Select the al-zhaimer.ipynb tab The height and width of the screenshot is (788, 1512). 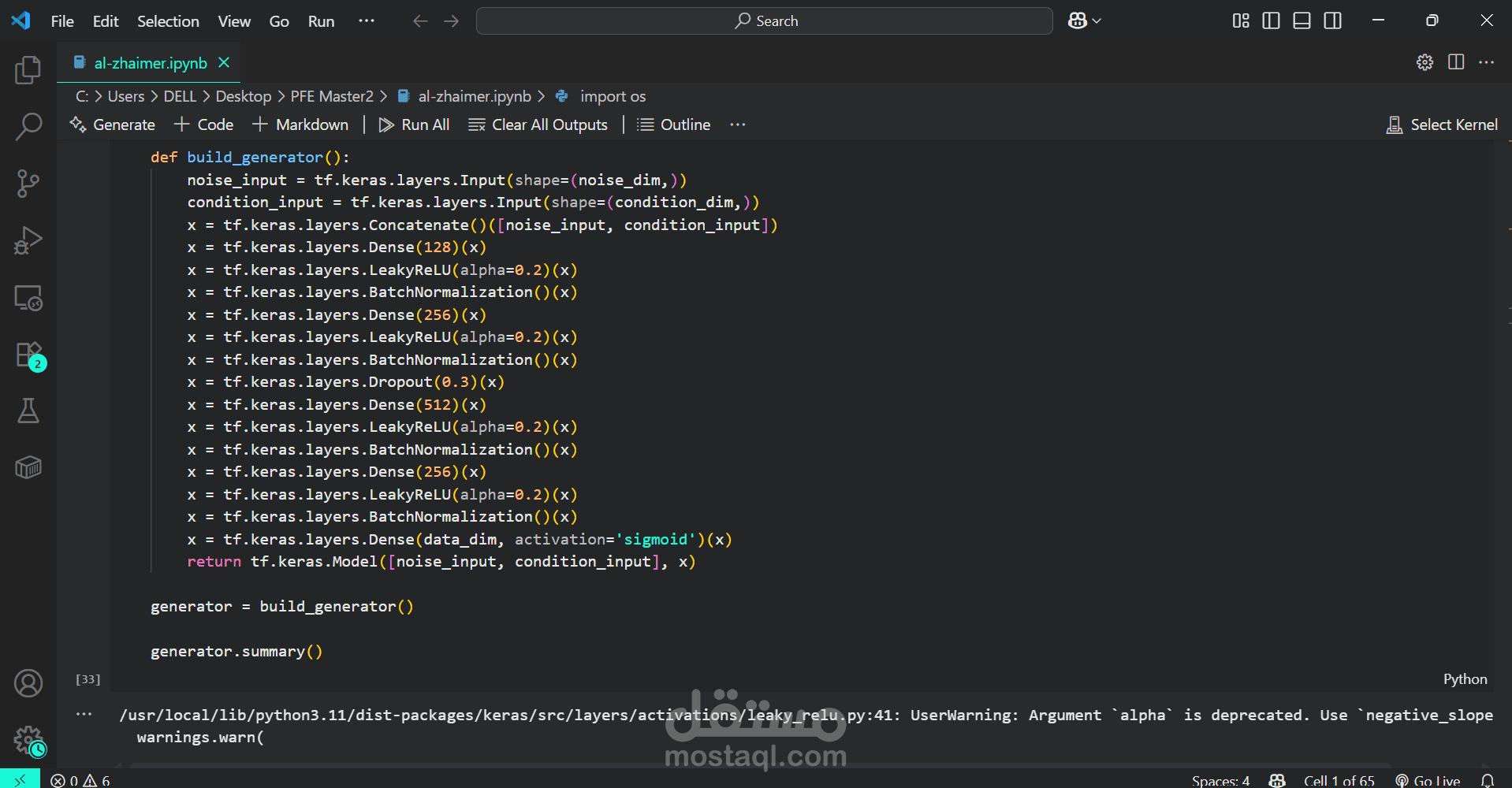[150, 63]
